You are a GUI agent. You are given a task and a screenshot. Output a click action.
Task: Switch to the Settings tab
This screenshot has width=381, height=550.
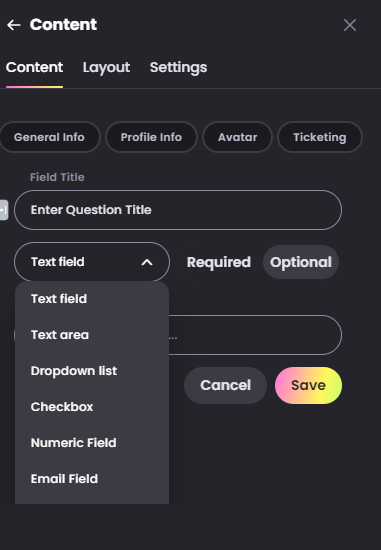[178, 67]
